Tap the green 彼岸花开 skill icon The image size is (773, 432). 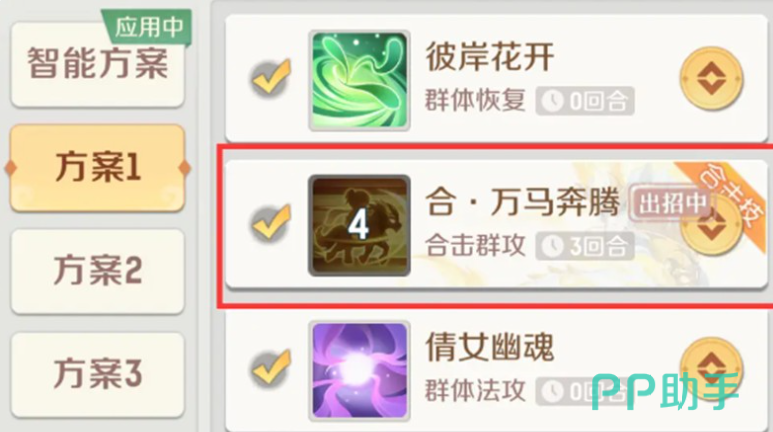(359, 80)
